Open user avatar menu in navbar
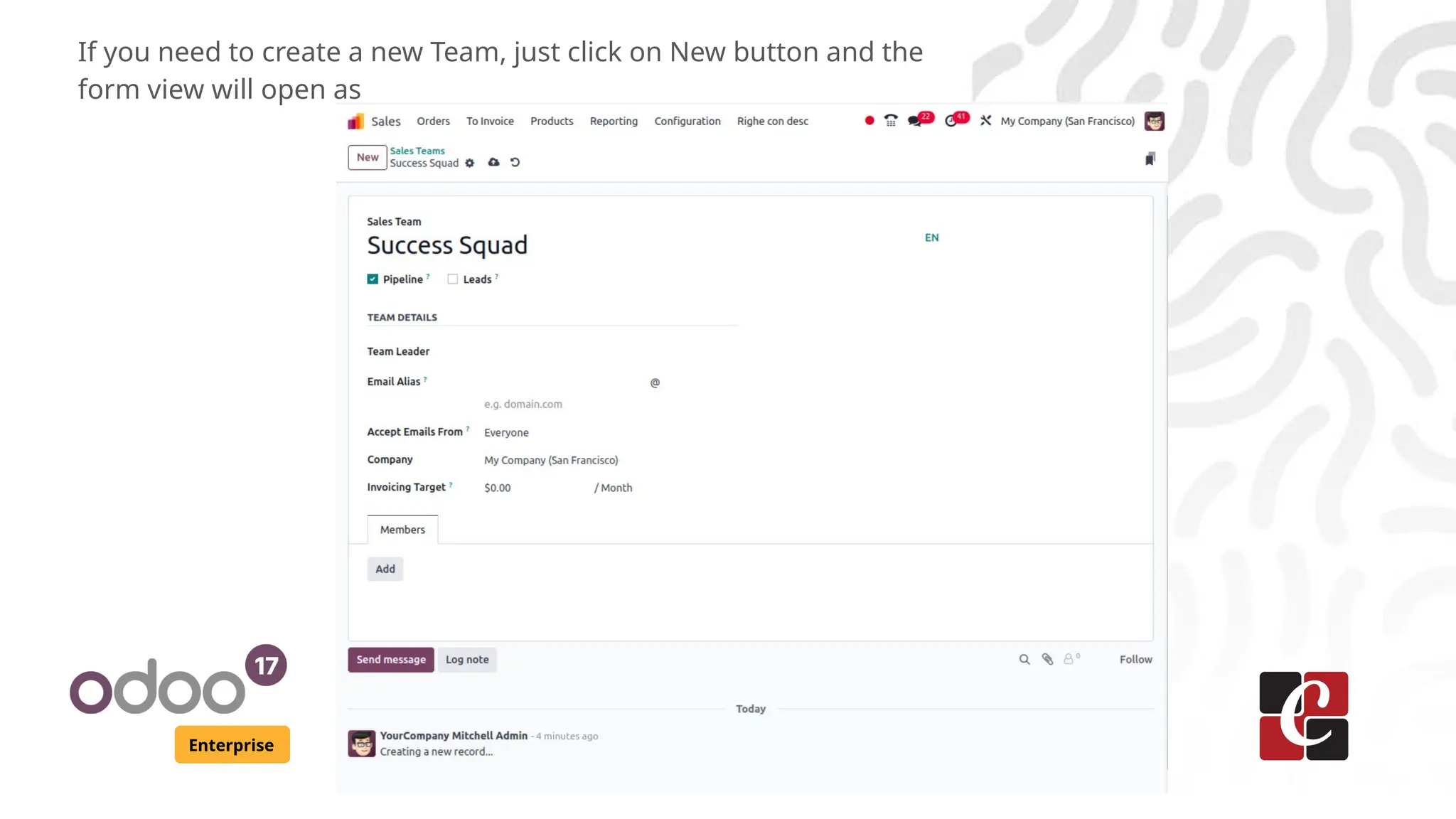The width and height of the screenshot is (1456, 819). tap(1154, 121)
